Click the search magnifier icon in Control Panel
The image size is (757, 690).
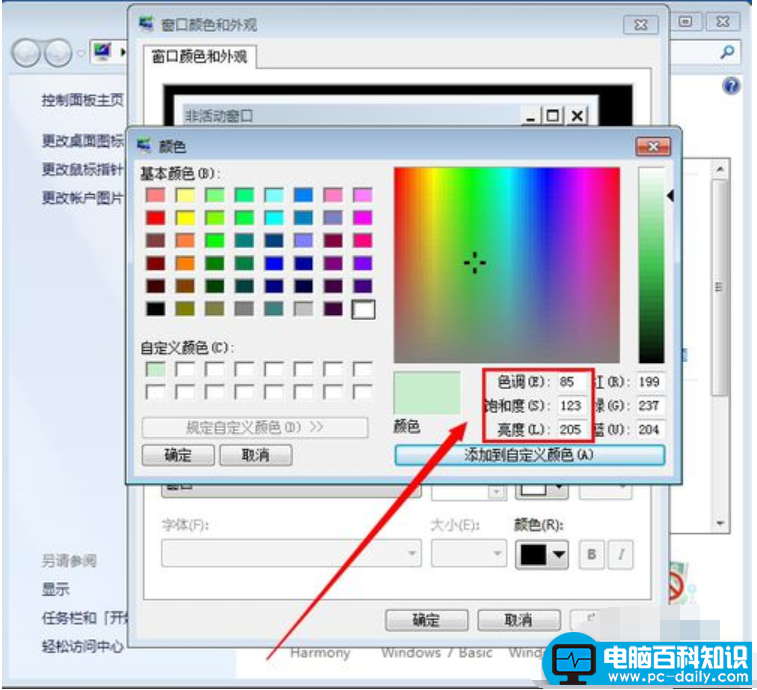(x=728, y=52)
